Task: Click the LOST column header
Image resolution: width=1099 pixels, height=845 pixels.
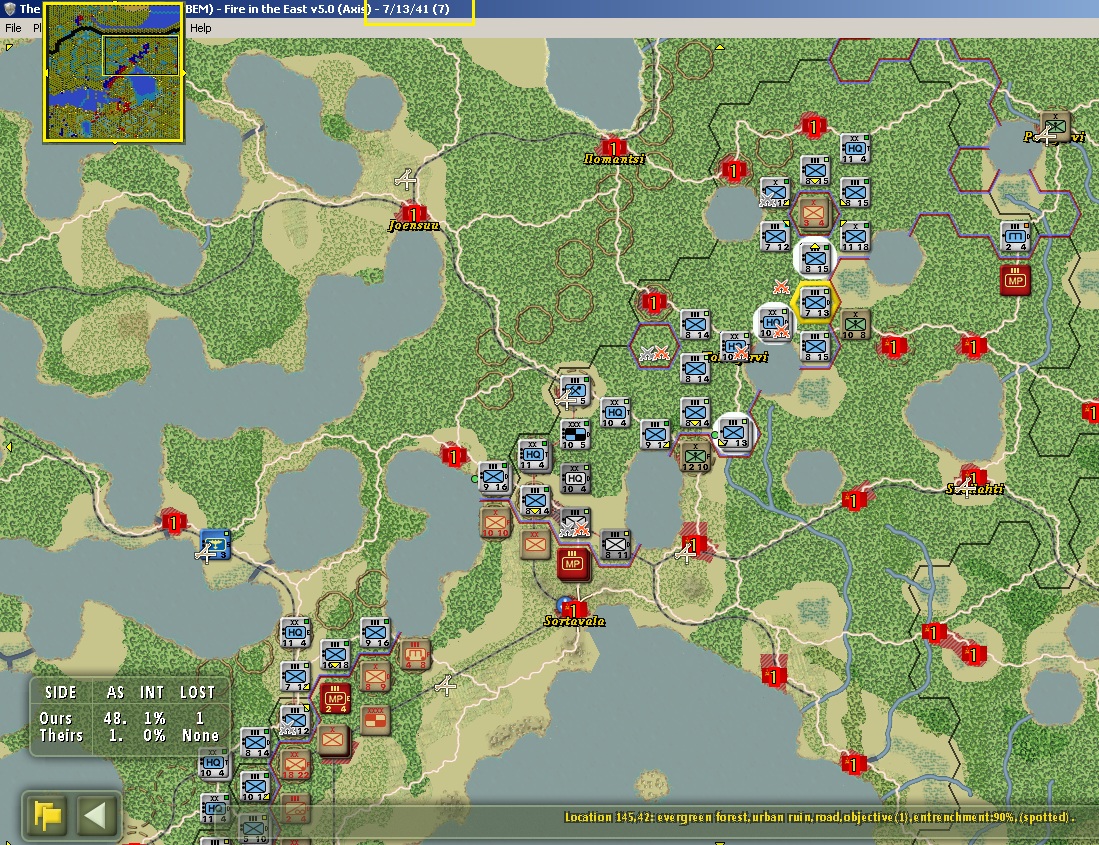Action: pos(198,692)
